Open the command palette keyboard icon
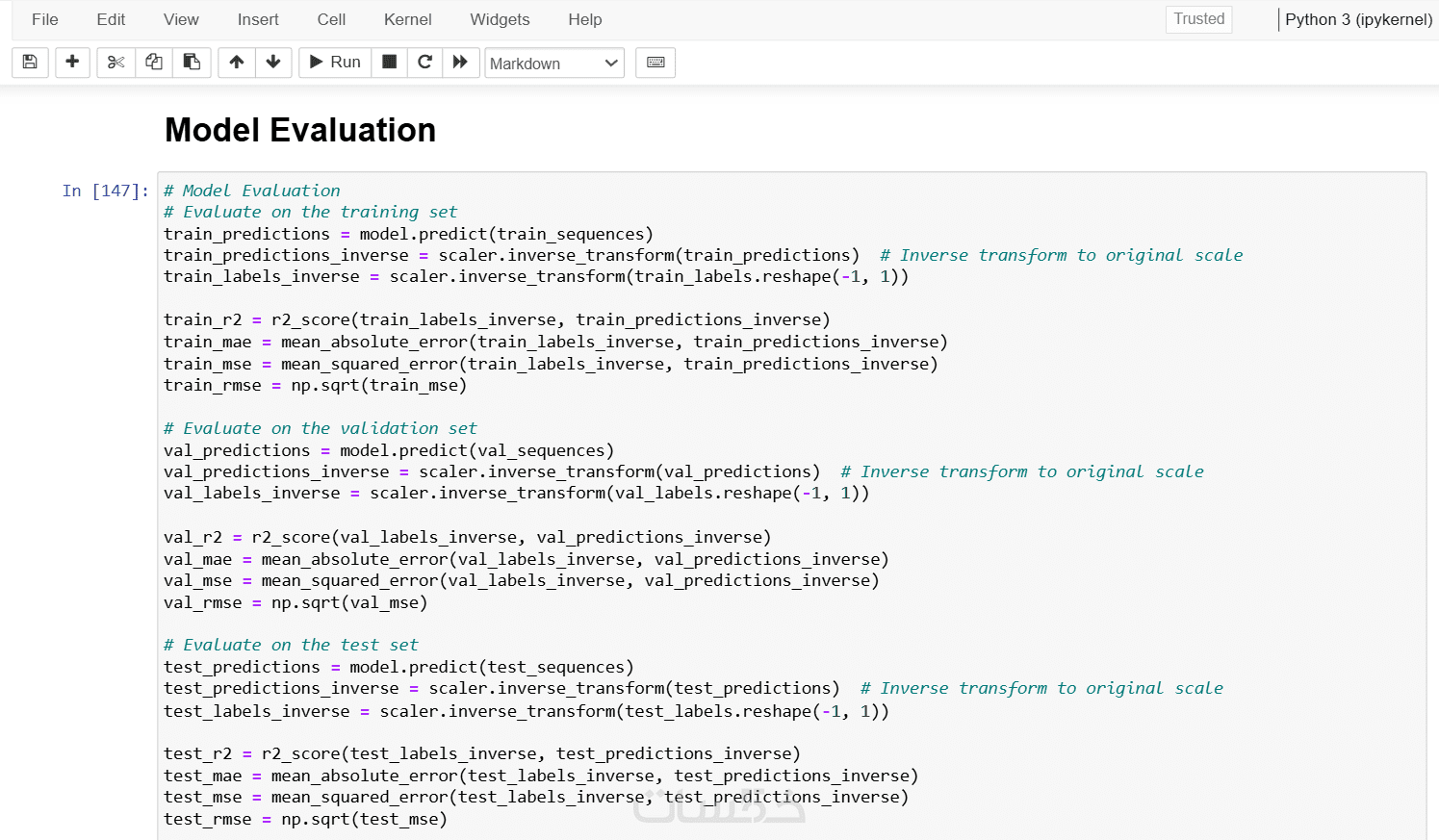The height and width of the screenshot is (840, 1439). [655, 63]
